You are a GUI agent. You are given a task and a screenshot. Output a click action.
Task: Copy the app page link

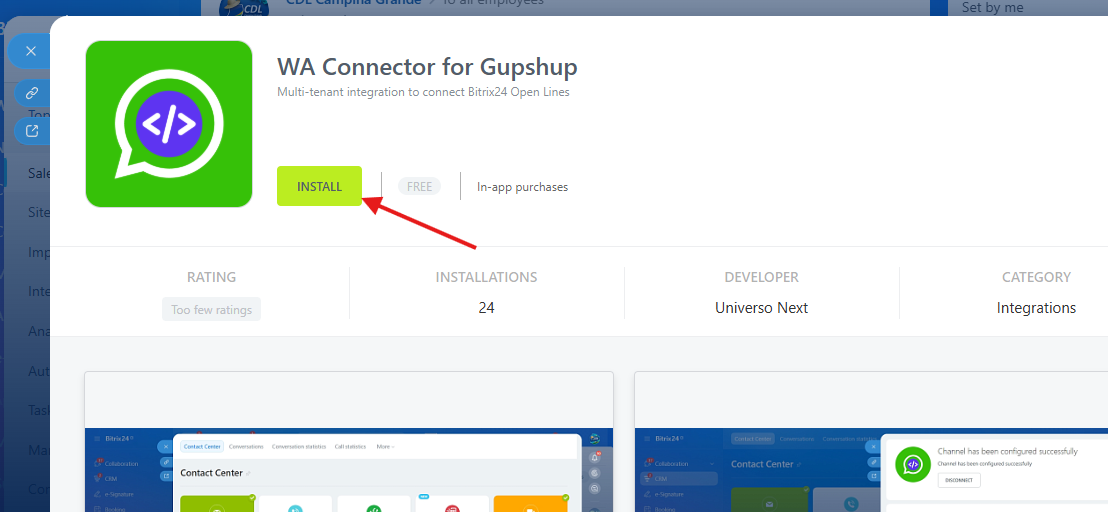33,93
